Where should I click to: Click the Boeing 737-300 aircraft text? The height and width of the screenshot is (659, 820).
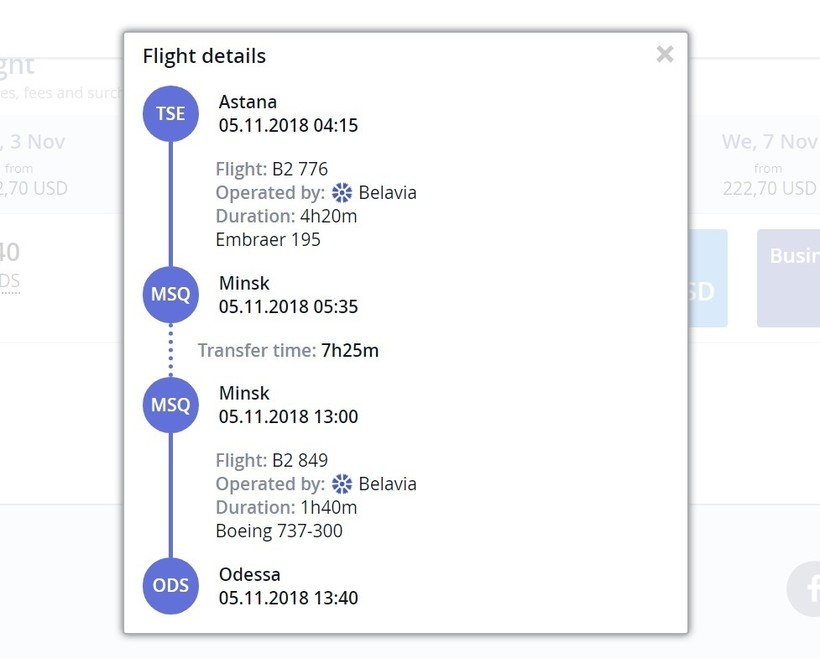279,531
